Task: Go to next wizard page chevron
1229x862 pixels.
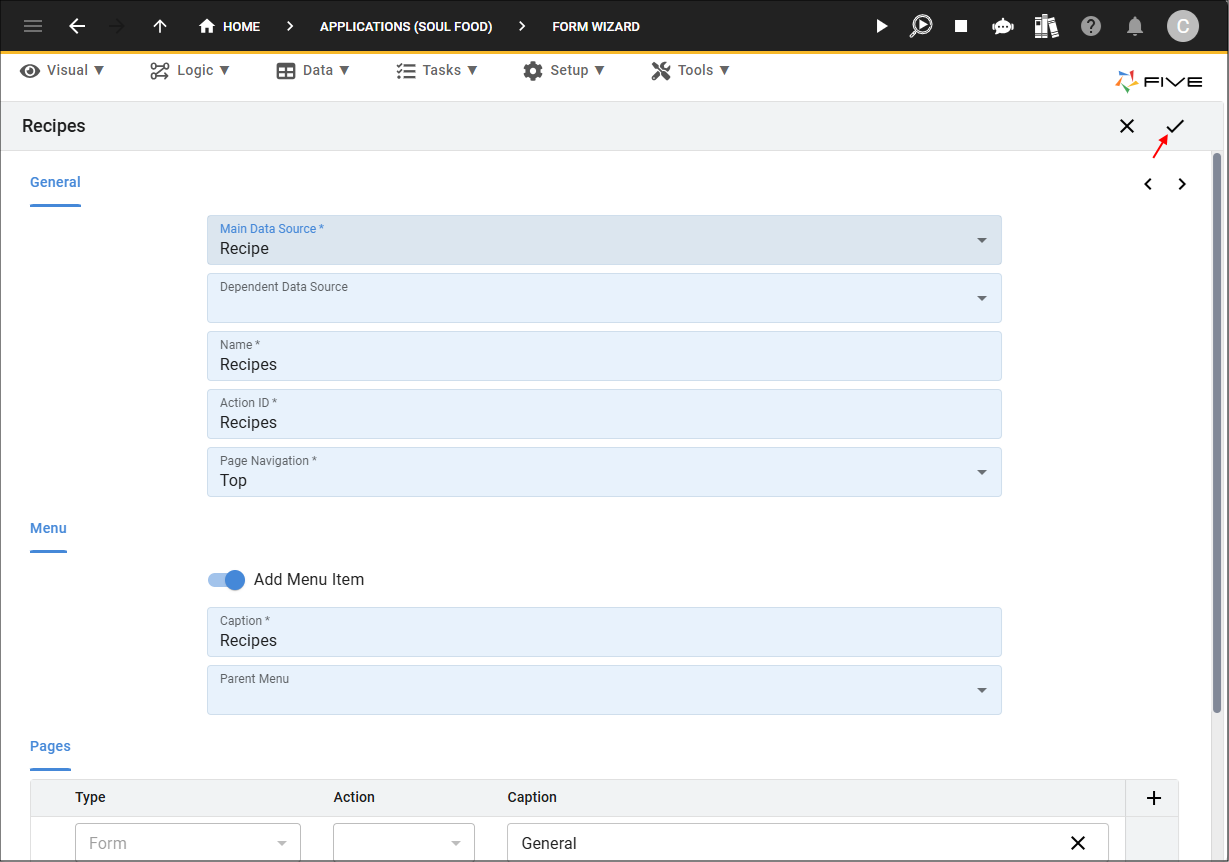Action: point(1182,184)
